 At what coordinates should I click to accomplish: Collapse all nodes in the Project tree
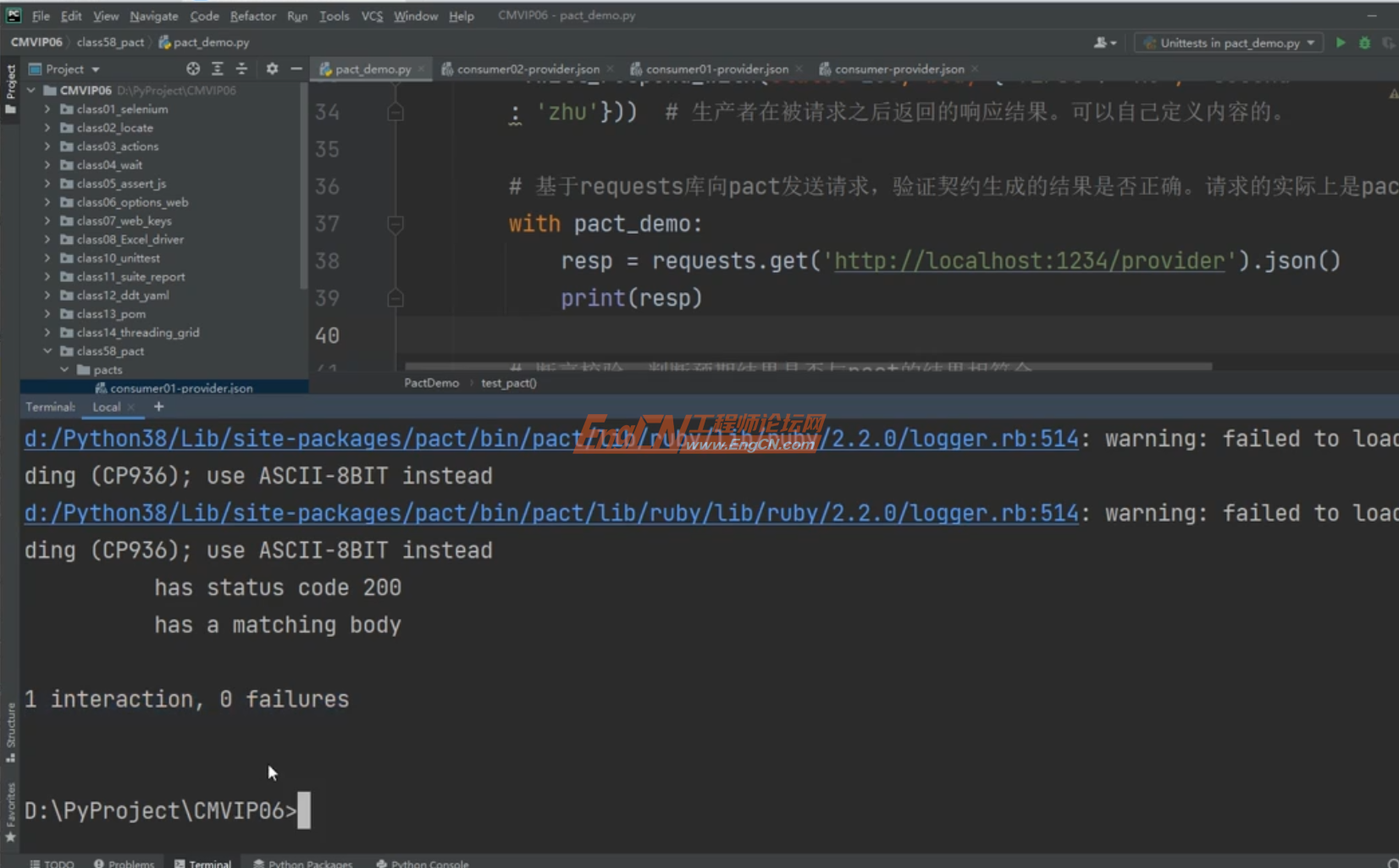pos(241,69)
